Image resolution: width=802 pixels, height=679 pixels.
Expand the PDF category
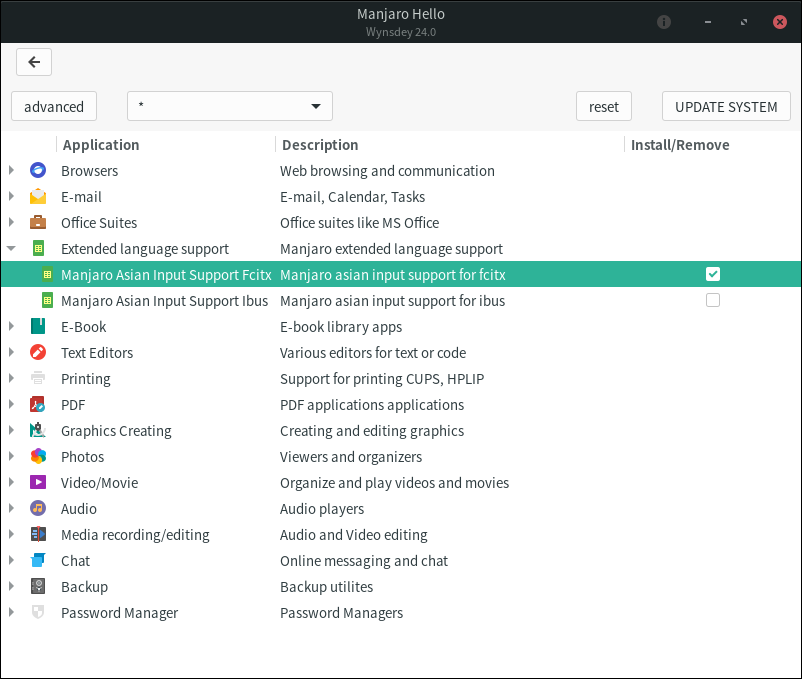(11, 404)
